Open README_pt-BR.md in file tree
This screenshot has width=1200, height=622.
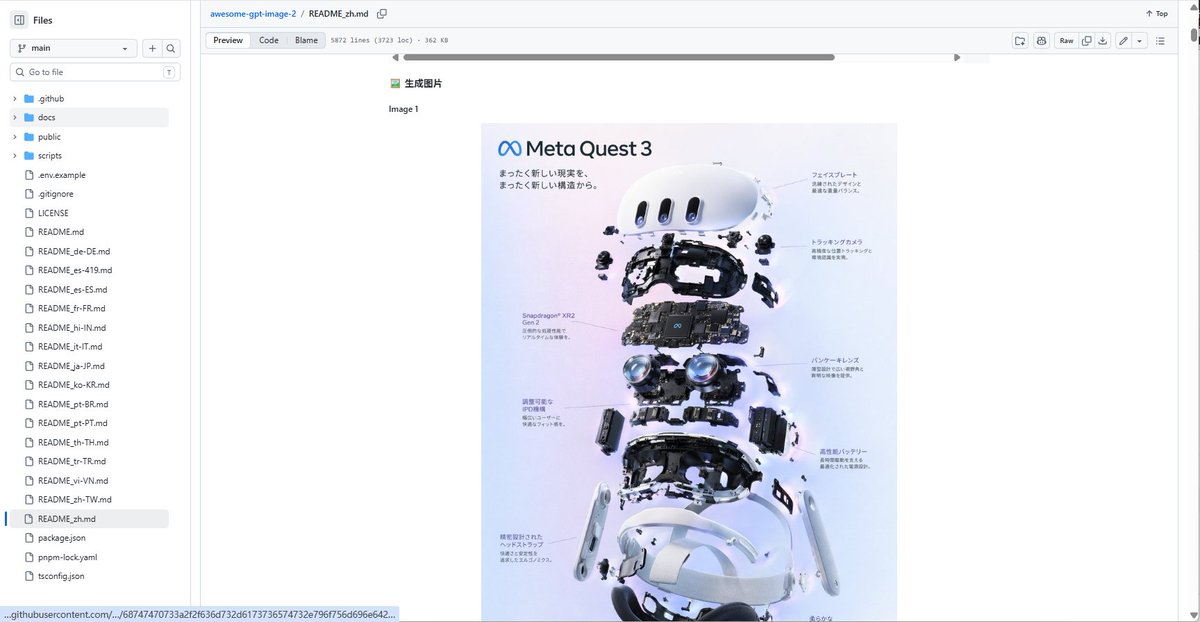tap(73, 404)
